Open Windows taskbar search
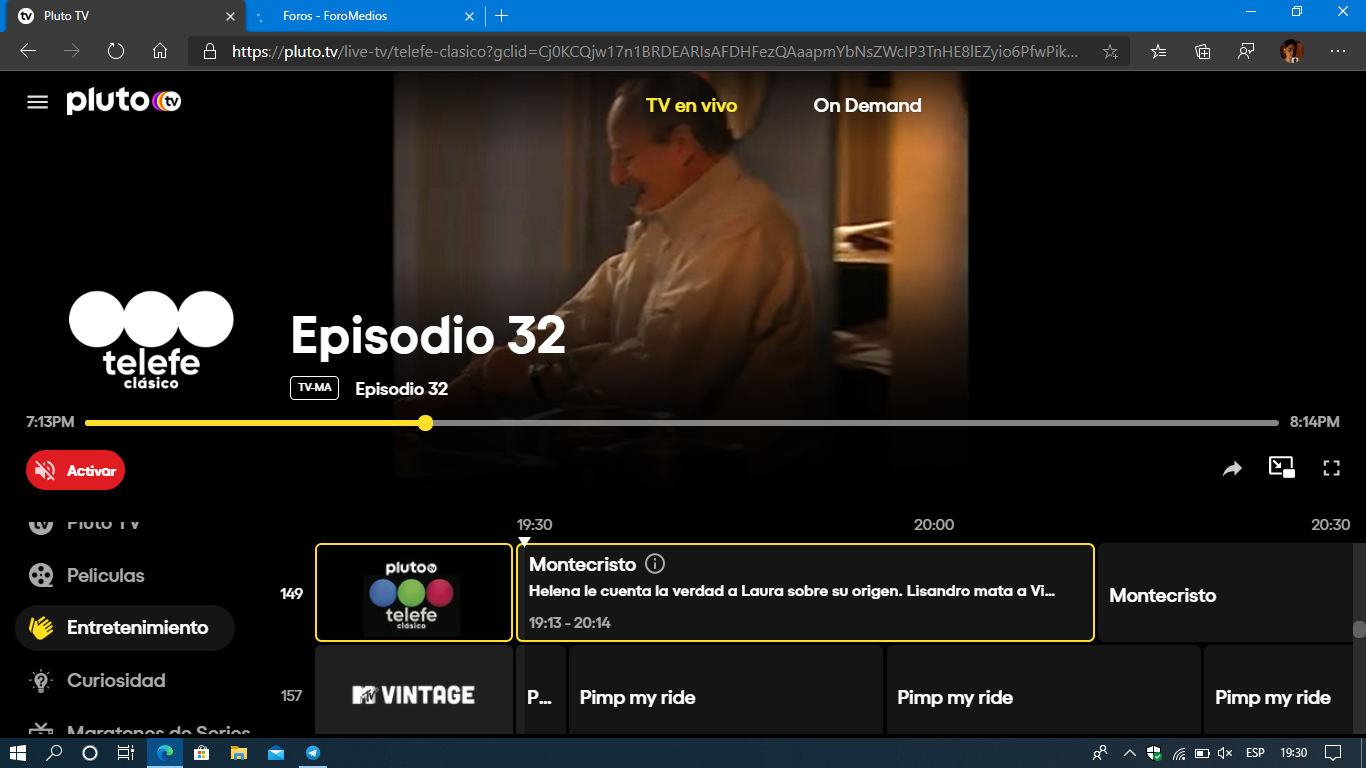 55,753
